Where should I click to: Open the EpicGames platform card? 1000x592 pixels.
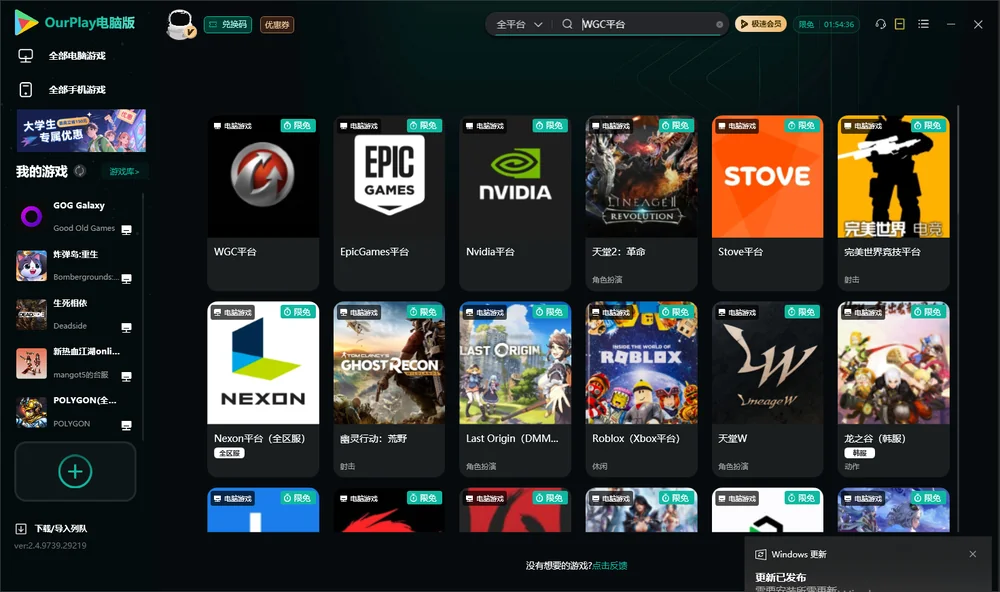[x=389, y=203]
